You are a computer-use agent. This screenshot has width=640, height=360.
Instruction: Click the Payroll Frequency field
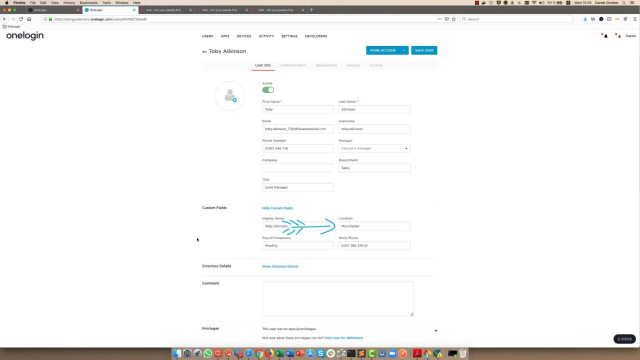[298, 246]
